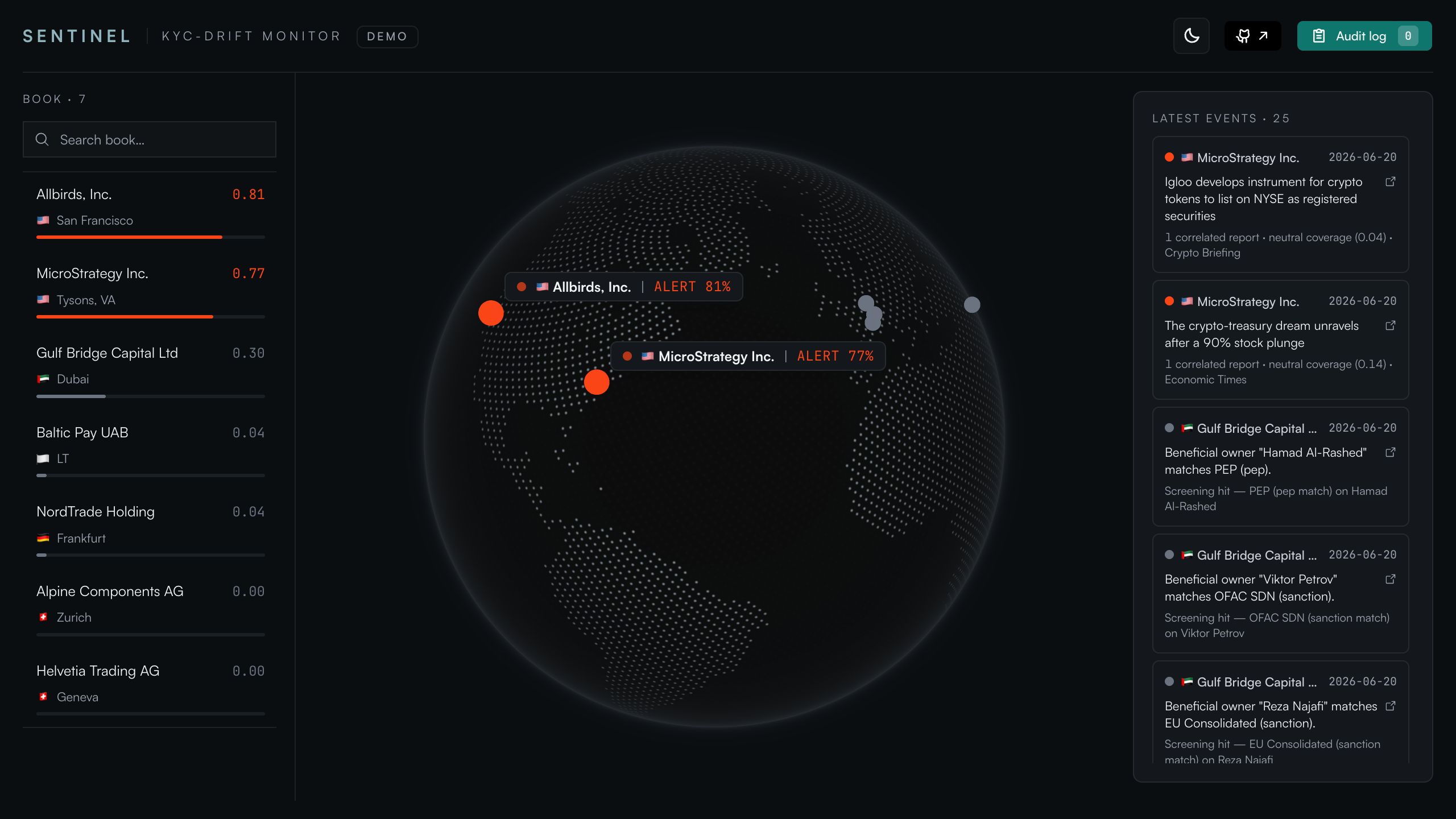Screen dimensions: 1456x819
Task: Open the 'Reza Najafi matches EU Consolidated' headline
Action: [x=1271, y=715]
